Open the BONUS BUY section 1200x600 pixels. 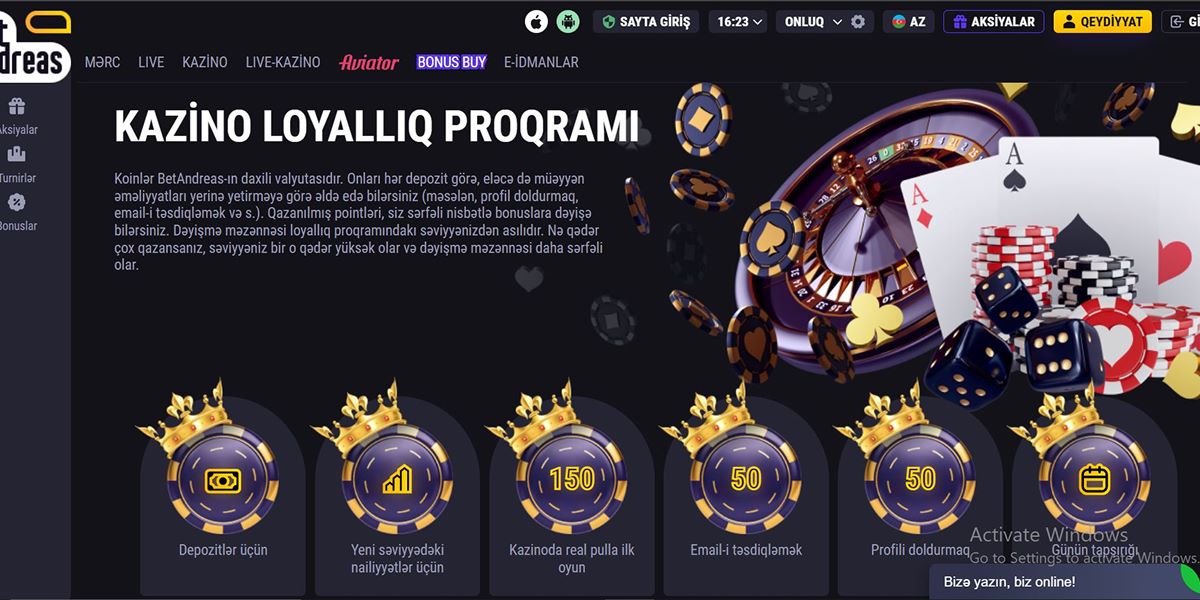click(452, 62)
